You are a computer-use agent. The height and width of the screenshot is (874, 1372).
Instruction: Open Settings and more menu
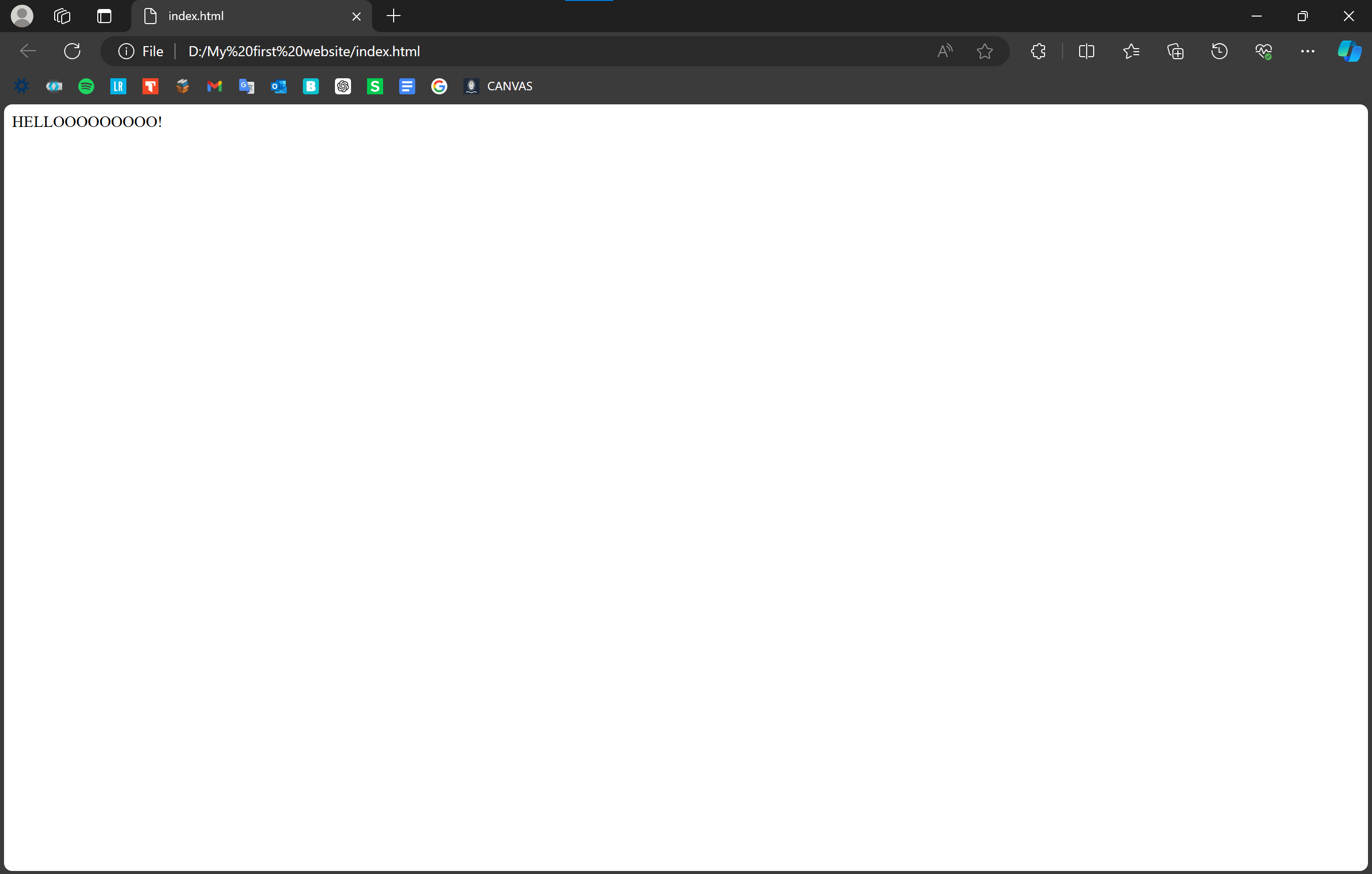[x=1307, y=51]
